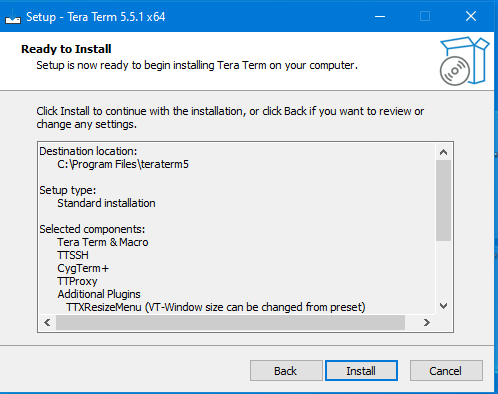The width and height of the screenshot is (498, 394).
Task: Click the 'Ready to Install' heading
Action: coord(66,49)
